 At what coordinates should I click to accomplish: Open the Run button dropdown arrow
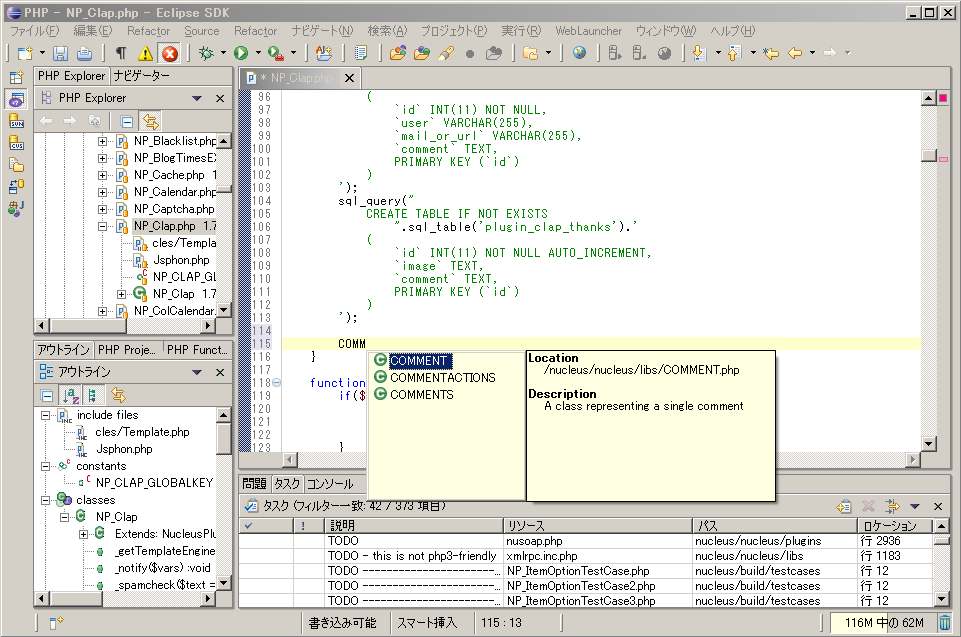258,53
